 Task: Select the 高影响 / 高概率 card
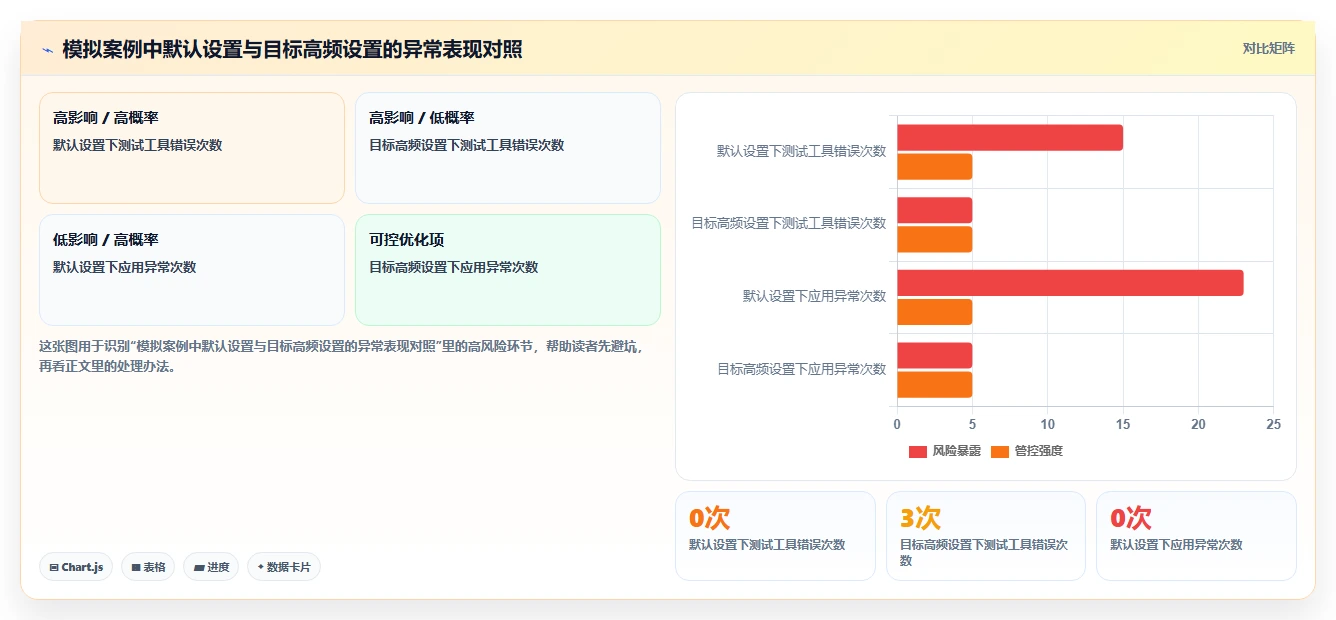click(192, 148)
